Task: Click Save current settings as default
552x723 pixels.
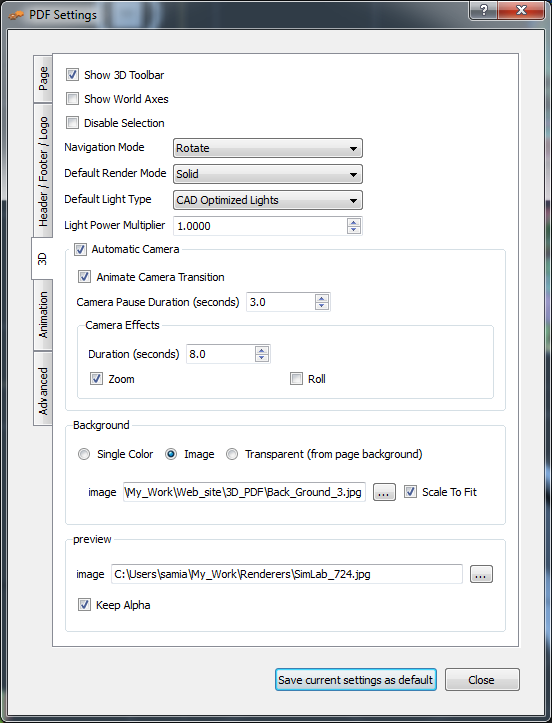Action: 356,680
